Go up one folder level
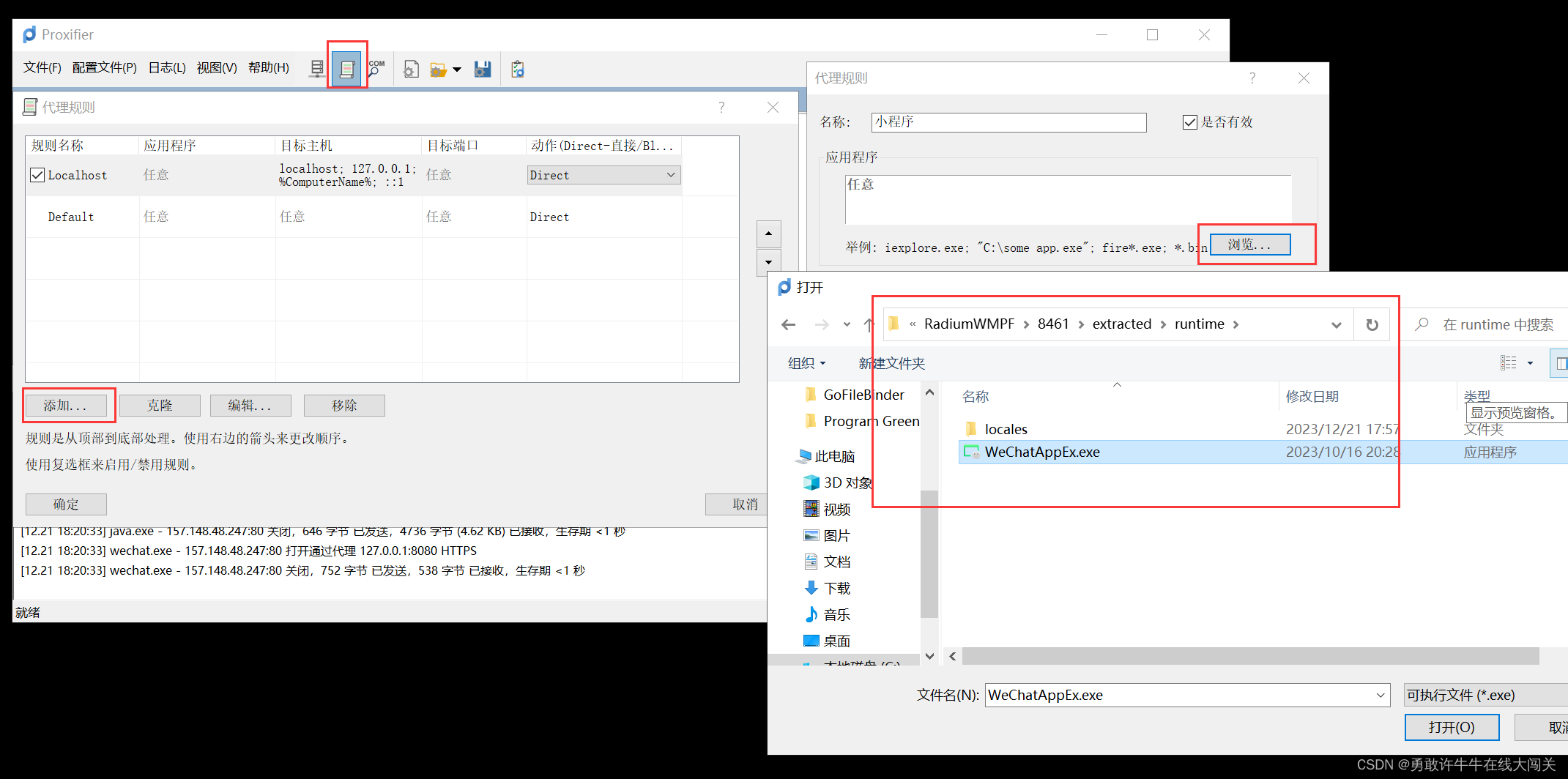The width and height of the screenshot is (1568, 779). pyautogui.click(x=869, y=324)
